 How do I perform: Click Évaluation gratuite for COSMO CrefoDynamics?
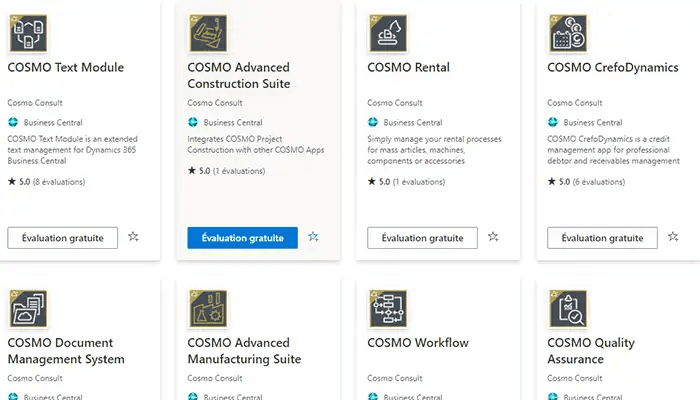(602, 237)
